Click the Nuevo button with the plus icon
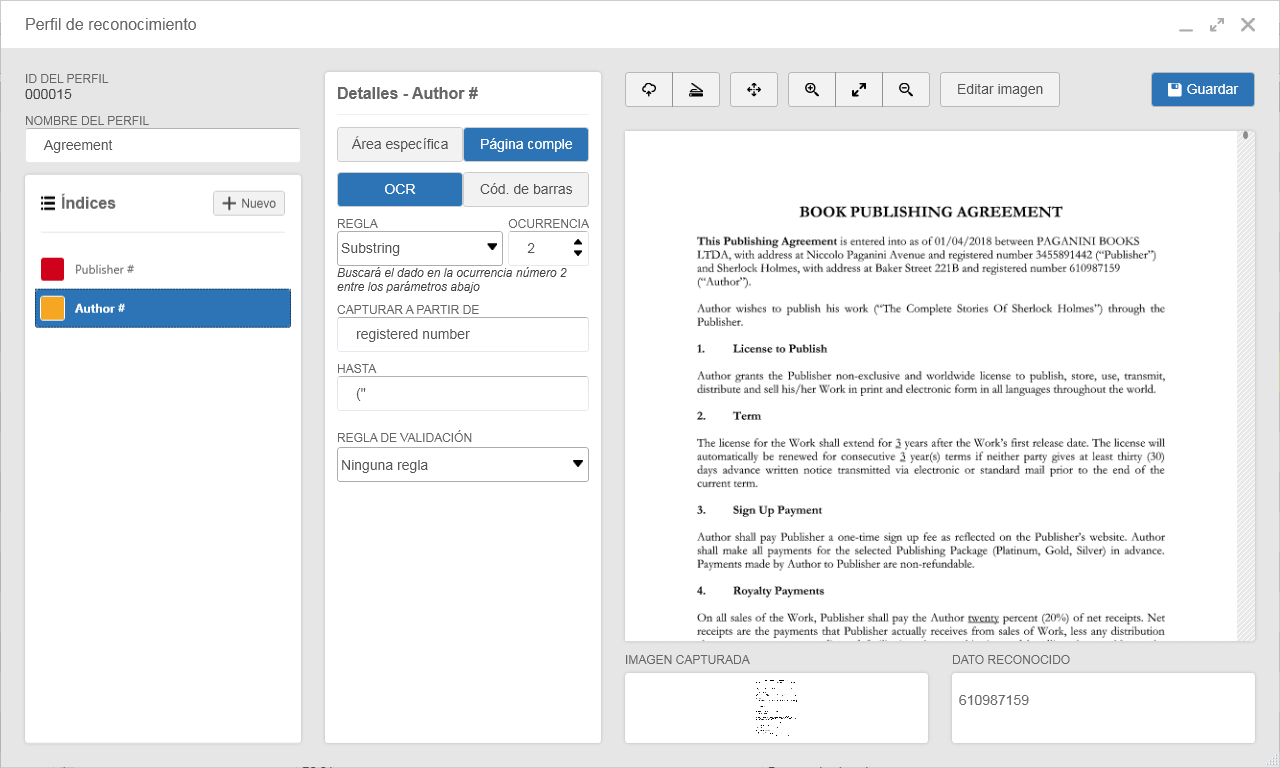 click(249, 203)
